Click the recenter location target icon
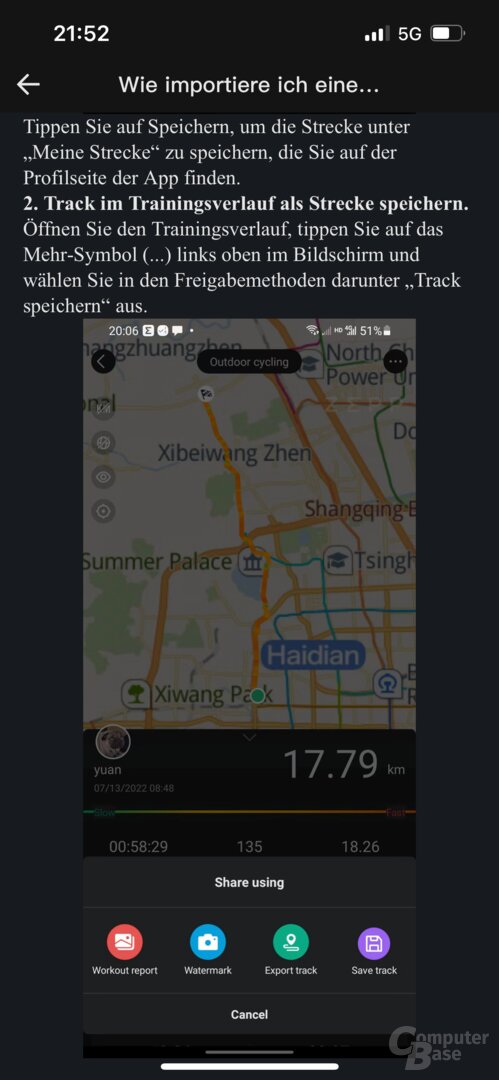 [x=103, y=511]
